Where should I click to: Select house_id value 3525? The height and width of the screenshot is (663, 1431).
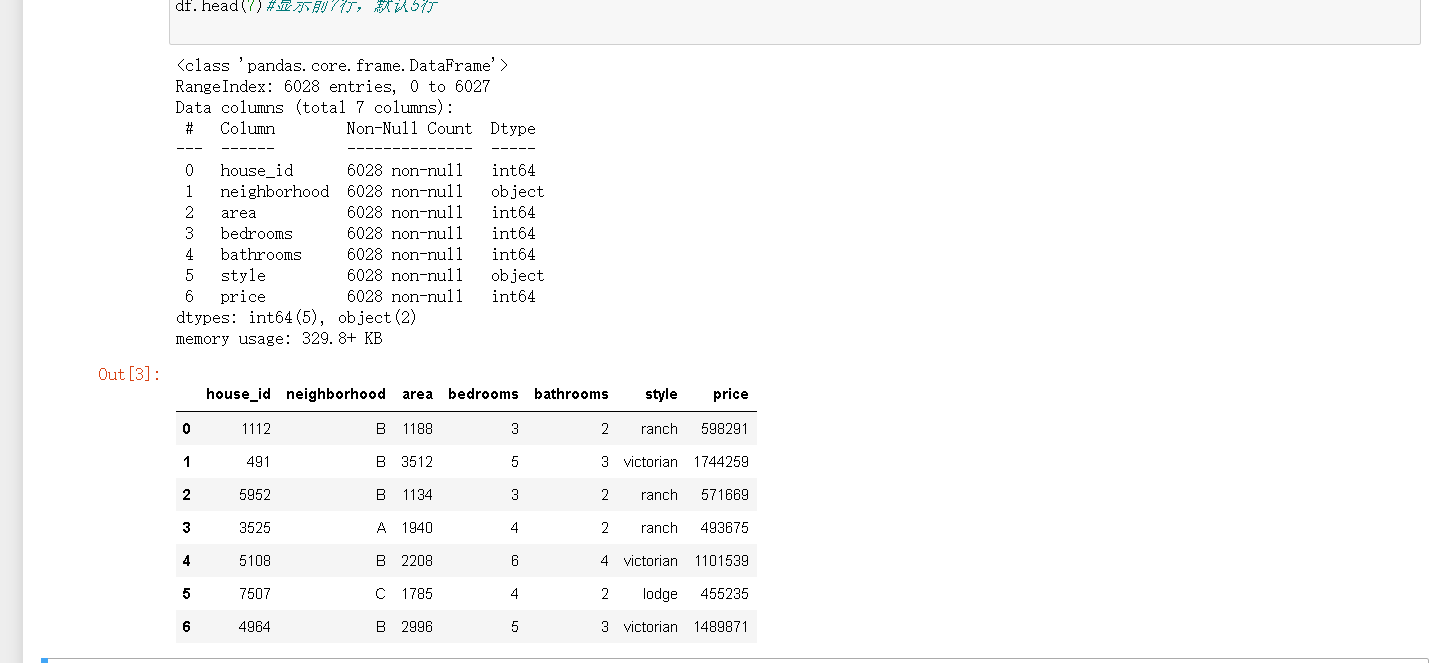[255, 528]
